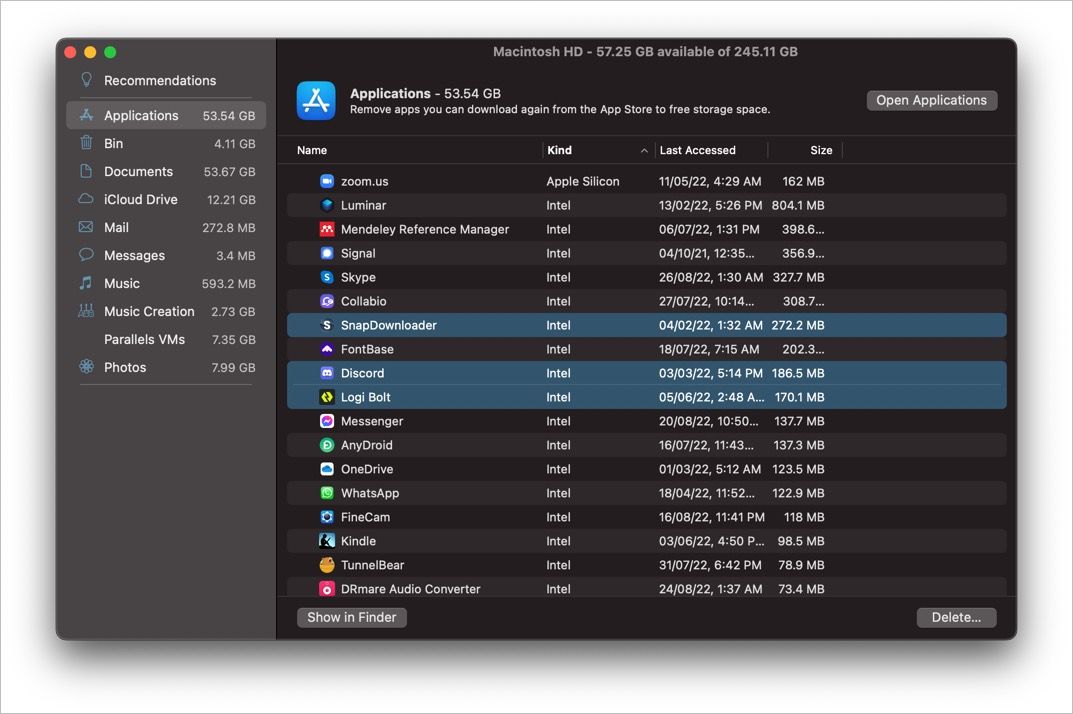The height and width of the screenshot is (714, 1073).
Task: Click the Collabio app icon
Action: [327, 301]
